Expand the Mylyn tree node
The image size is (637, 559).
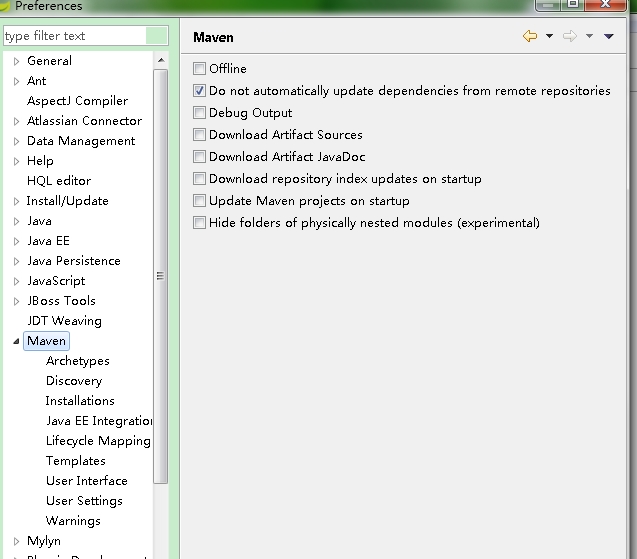(16, 541)
